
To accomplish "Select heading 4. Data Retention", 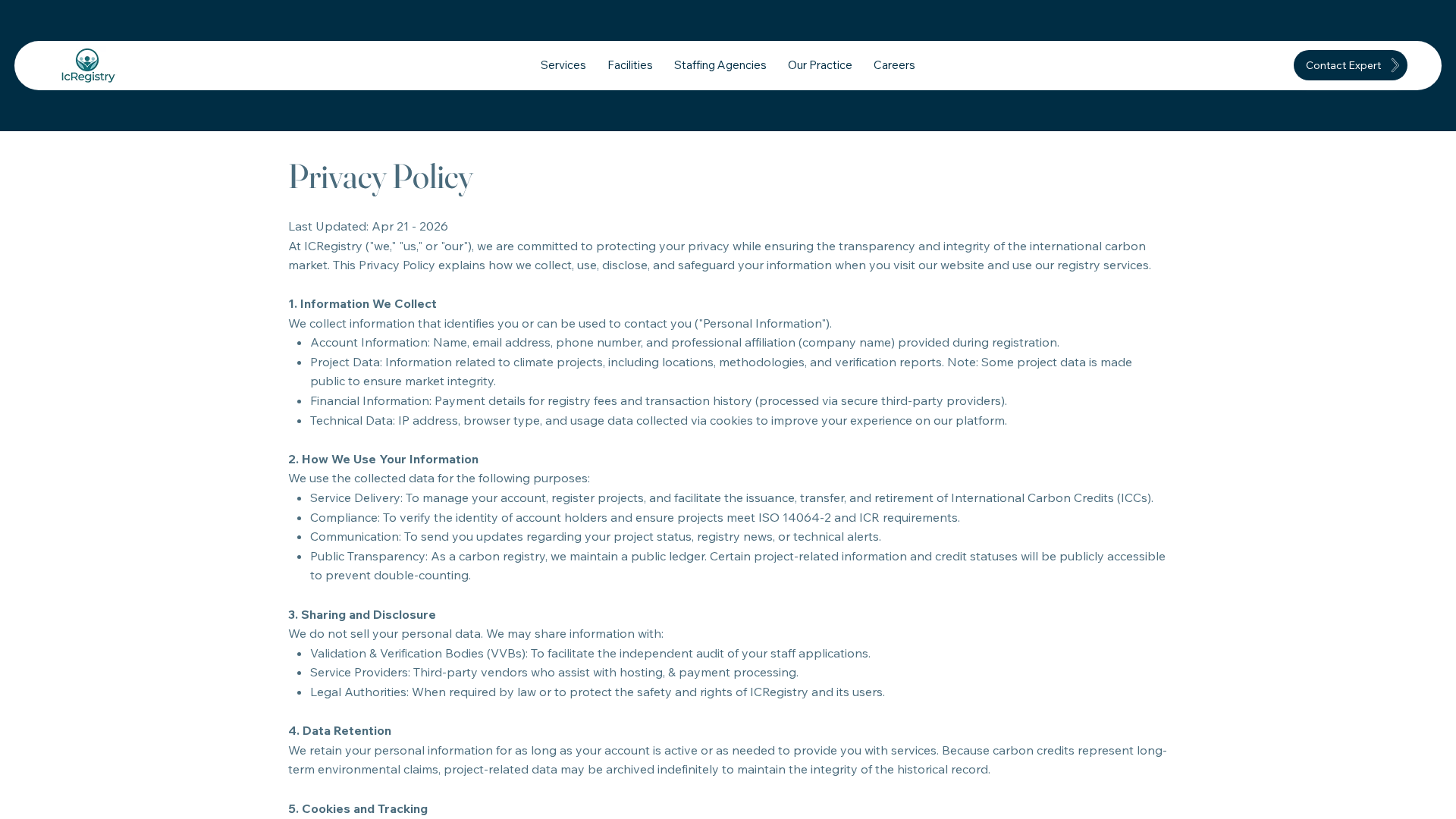I will click(340, 731).
